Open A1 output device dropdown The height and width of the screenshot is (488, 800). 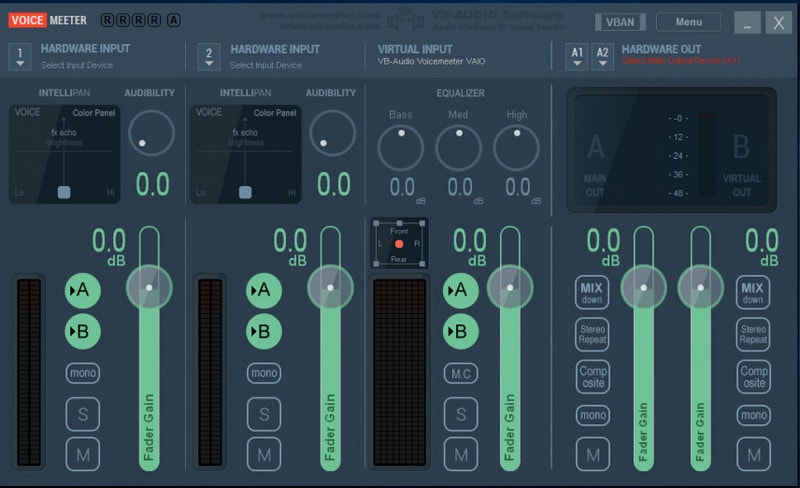pyautogui.click(x=577, y=57)
